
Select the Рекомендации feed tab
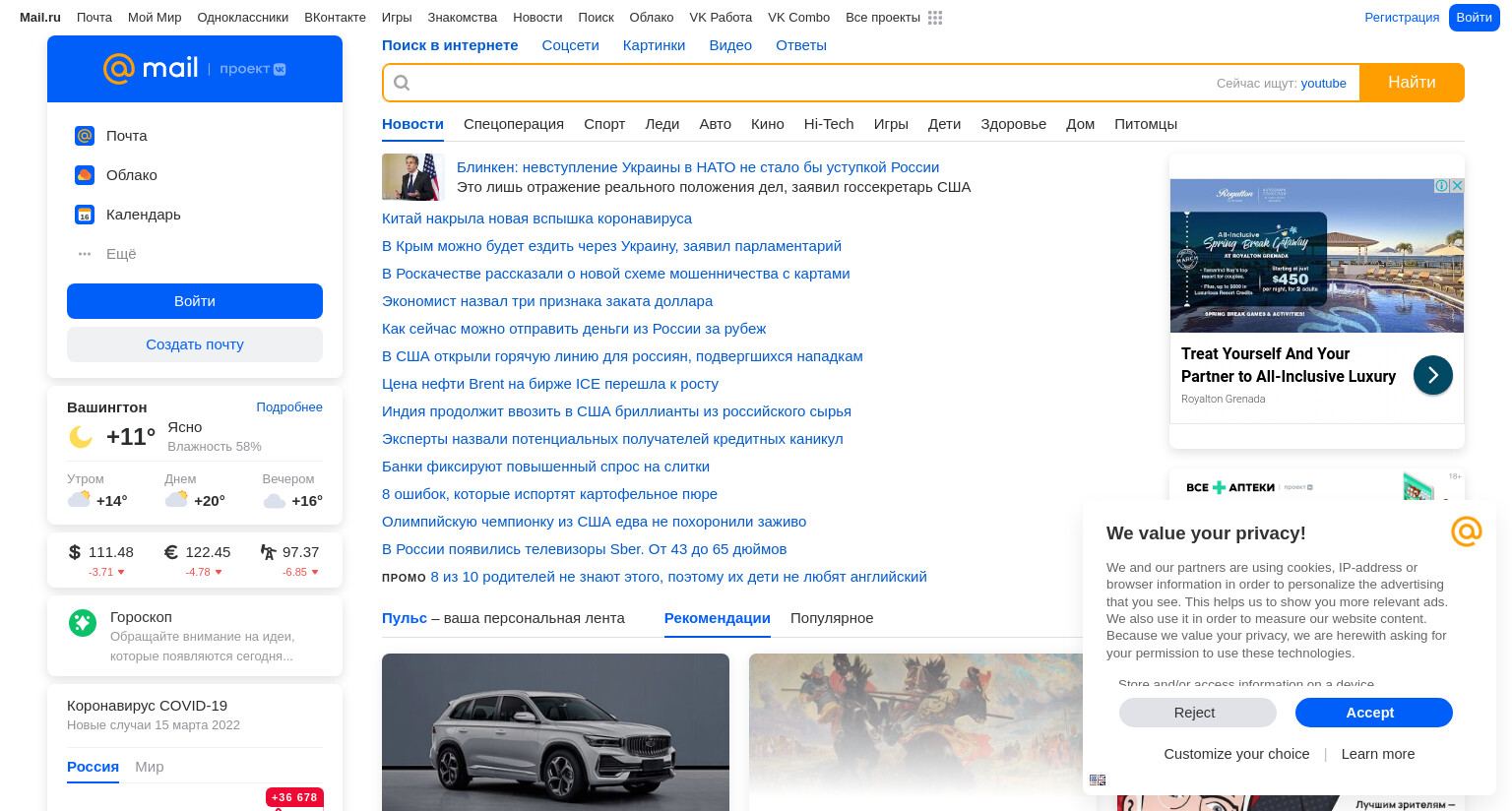click(718, 618)
